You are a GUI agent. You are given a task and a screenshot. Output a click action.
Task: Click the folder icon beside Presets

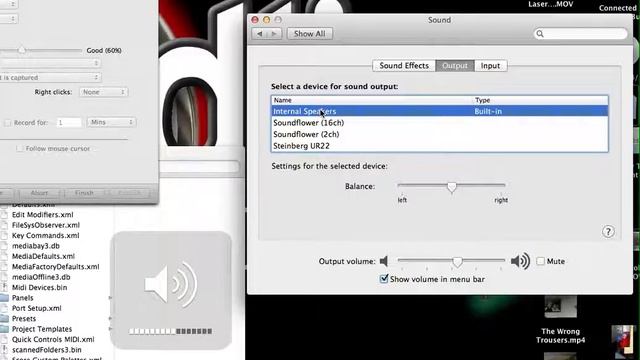[x=4, y=318]
